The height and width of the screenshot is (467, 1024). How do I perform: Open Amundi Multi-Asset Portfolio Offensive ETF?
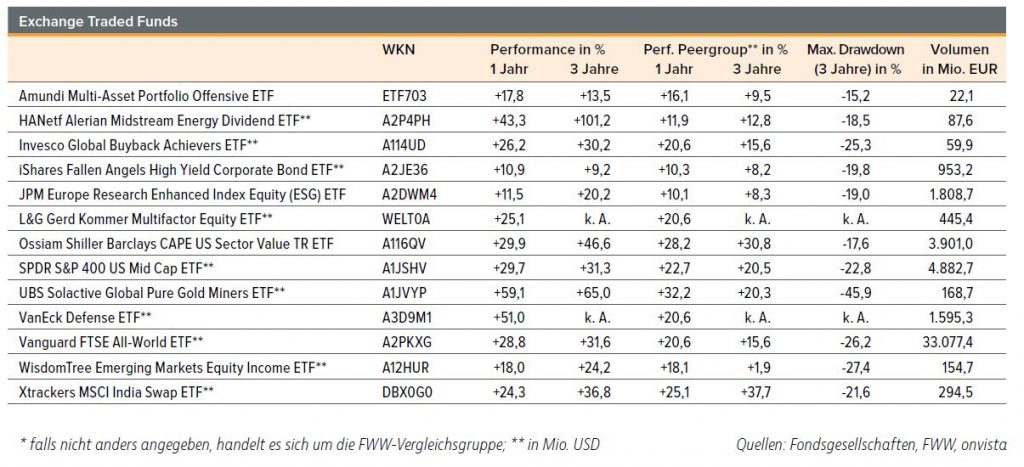[x=146, y=96]
